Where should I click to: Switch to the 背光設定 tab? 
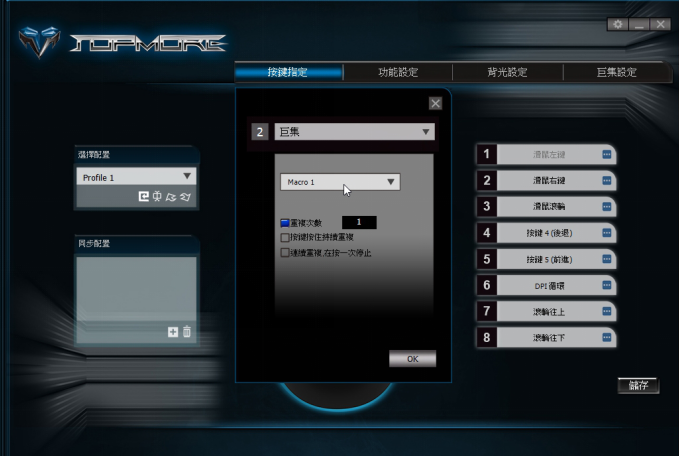pos(508,73)
